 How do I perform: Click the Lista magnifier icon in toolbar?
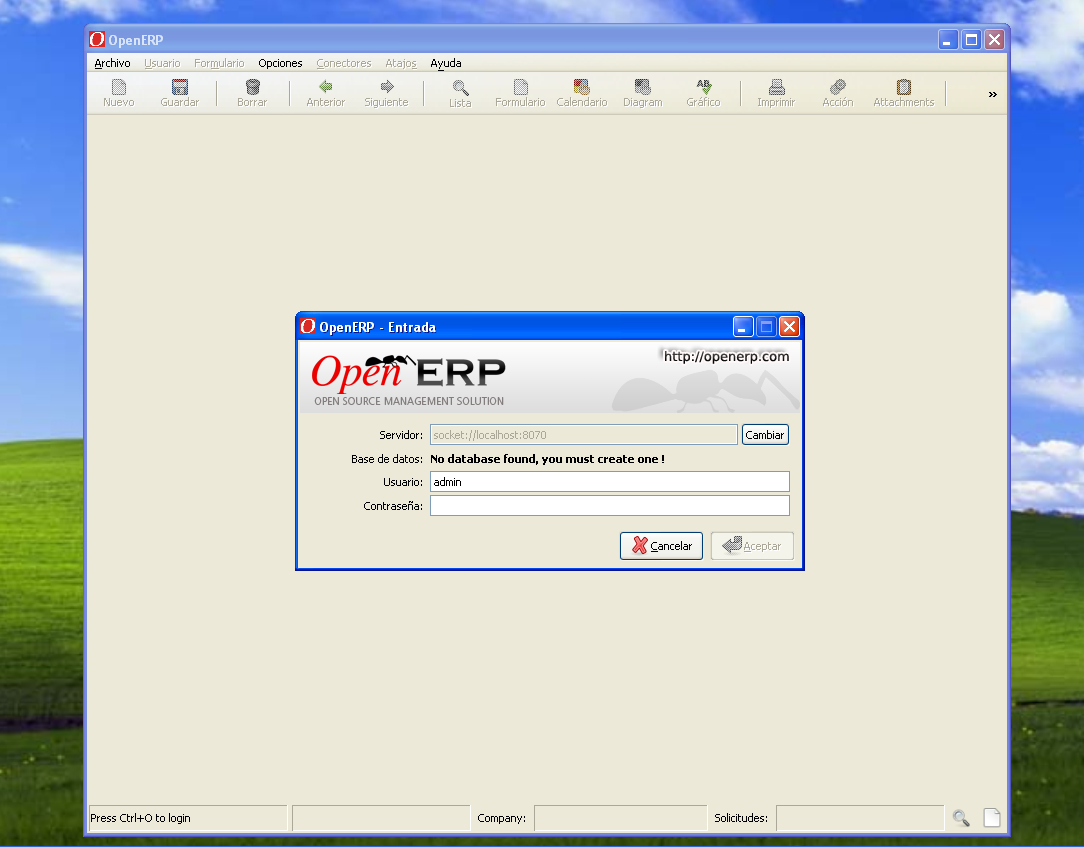460,88
